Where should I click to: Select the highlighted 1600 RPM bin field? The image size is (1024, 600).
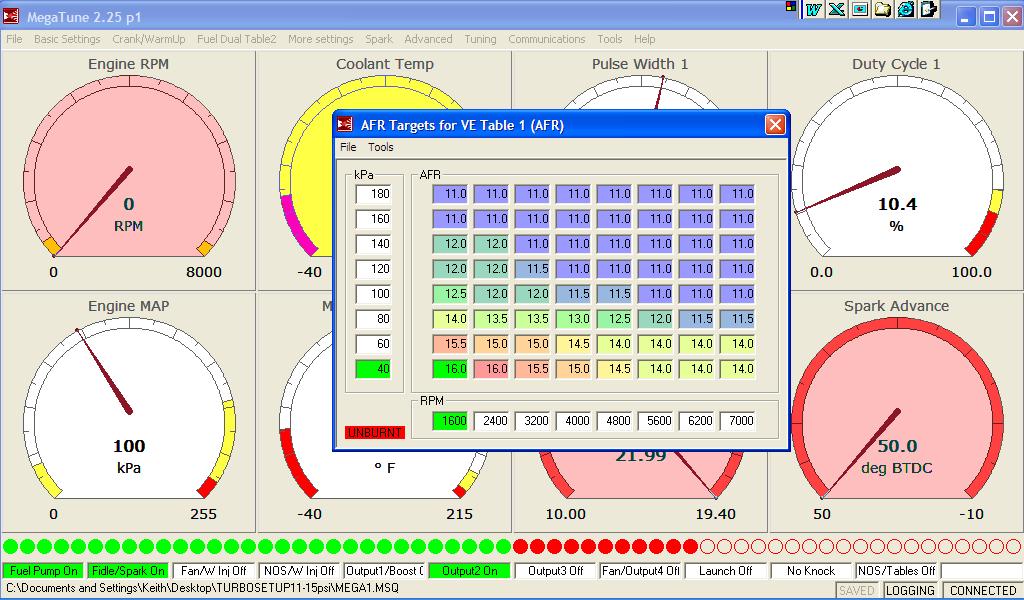pyautogui.click(x=450, y=421)
